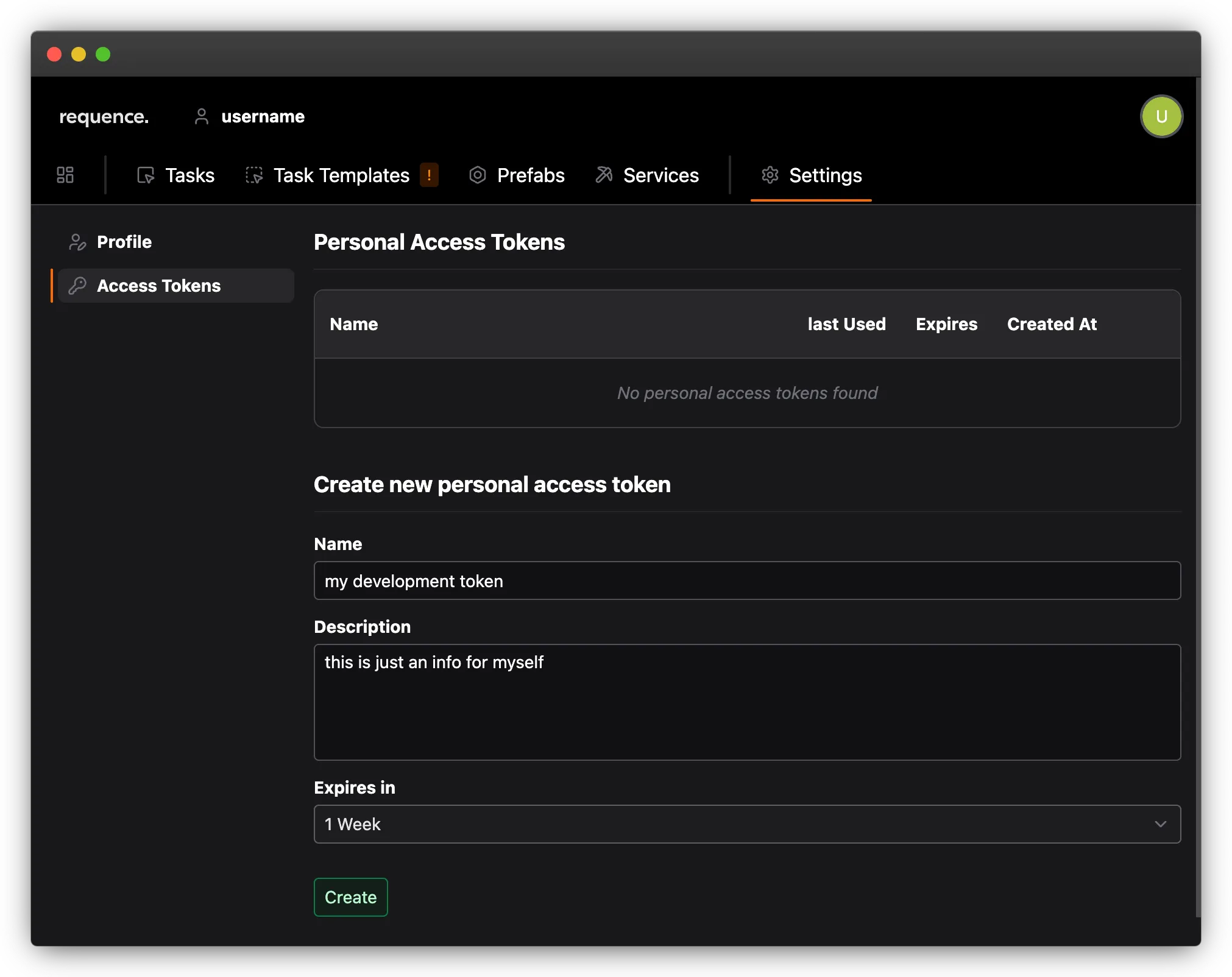Click the warning badge on Task Templates

pos(430,175)
